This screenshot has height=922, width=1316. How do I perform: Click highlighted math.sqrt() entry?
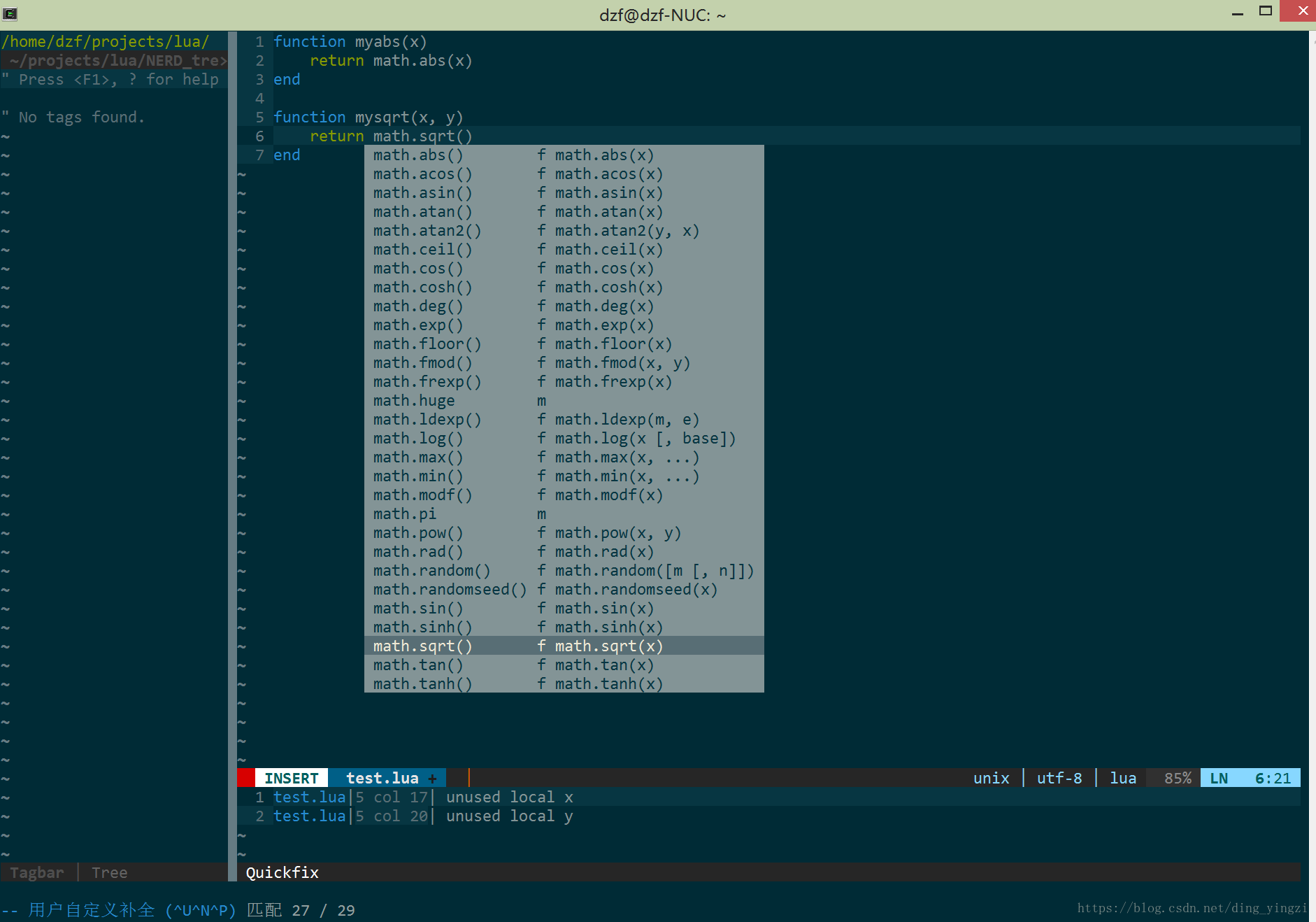[564, 646]
